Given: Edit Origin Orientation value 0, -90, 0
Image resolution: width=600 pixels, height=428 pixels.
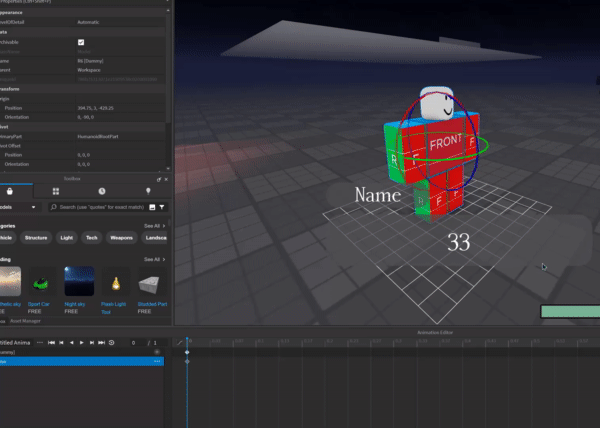Looking at the screenshot, I should [86, 117].
